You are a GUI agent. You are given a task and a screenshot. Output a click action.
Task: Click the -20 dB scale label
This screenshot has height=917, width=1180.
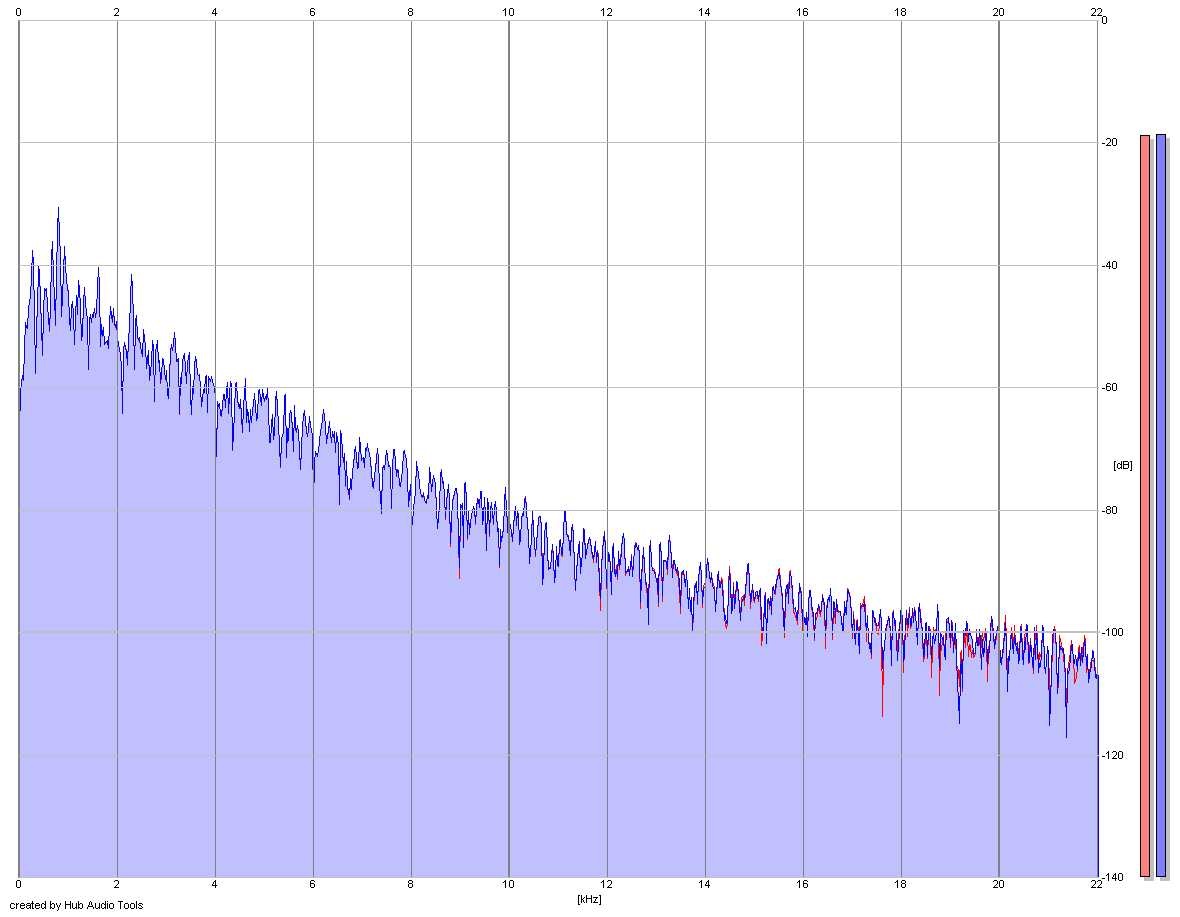pos(1109,143)
